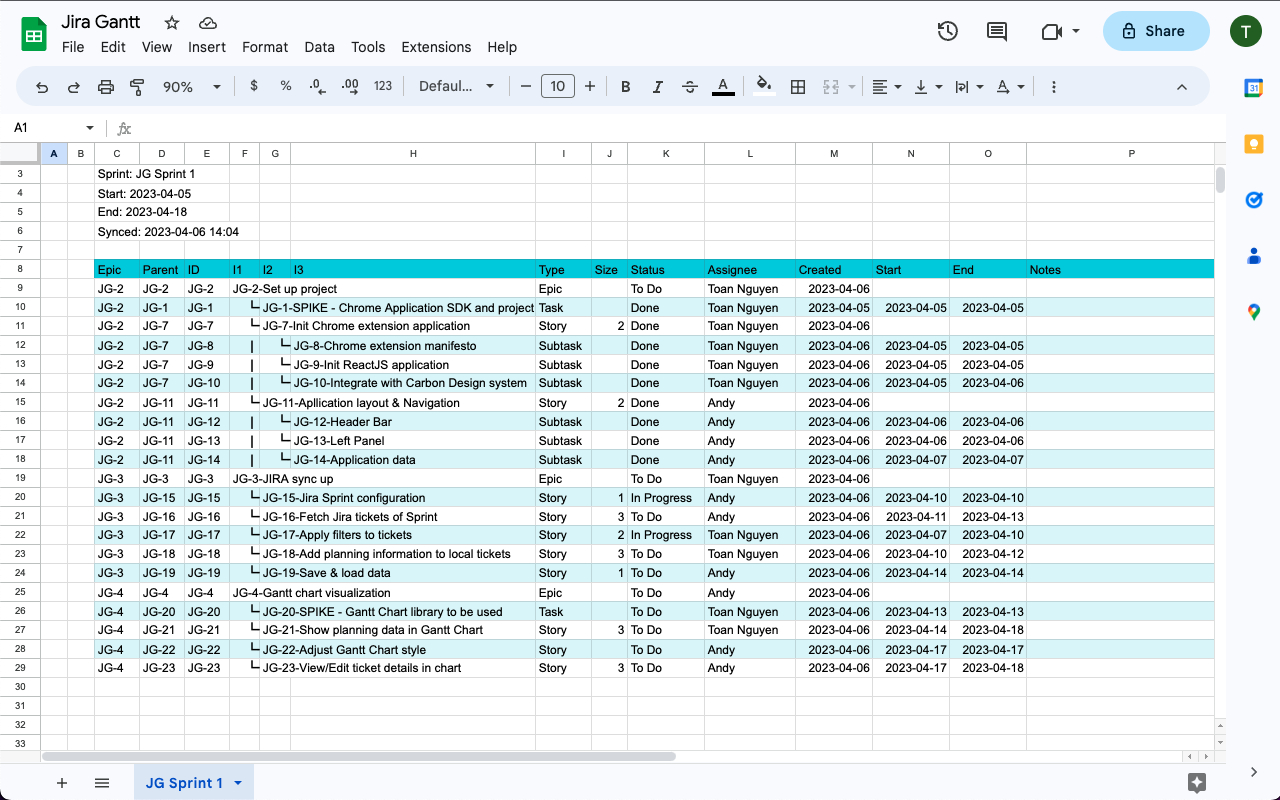Add a new sheet

click(62, 783)
